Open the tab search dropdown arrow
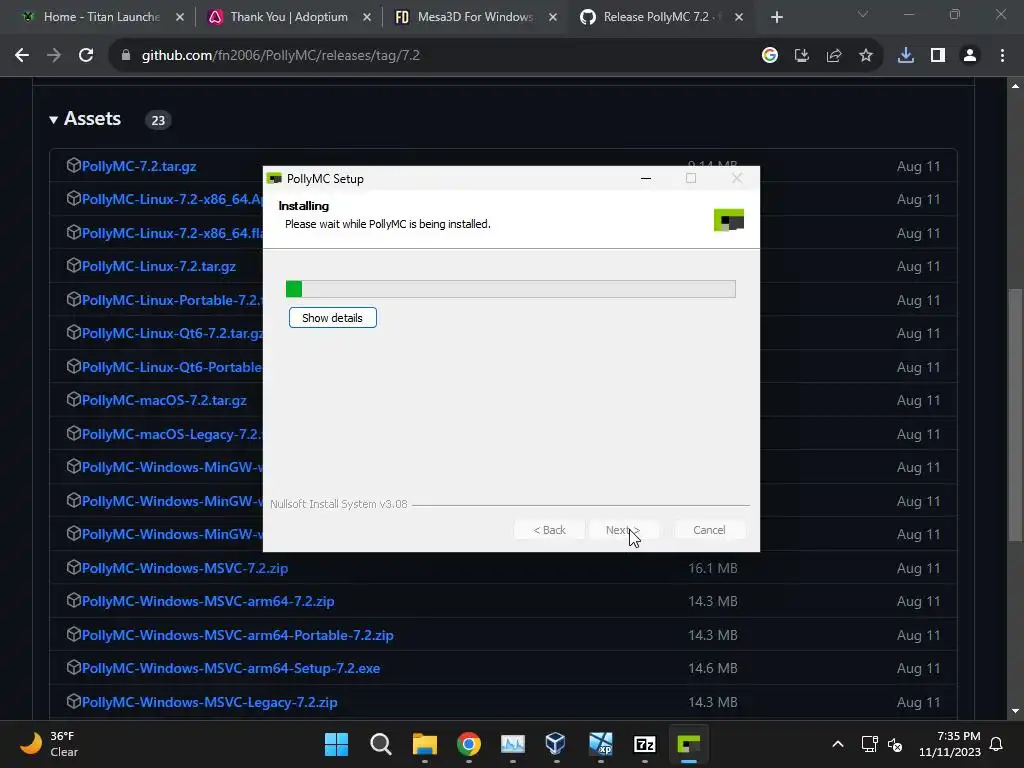This screenshot has height=768, width=1024. click(x=863, y=14)
